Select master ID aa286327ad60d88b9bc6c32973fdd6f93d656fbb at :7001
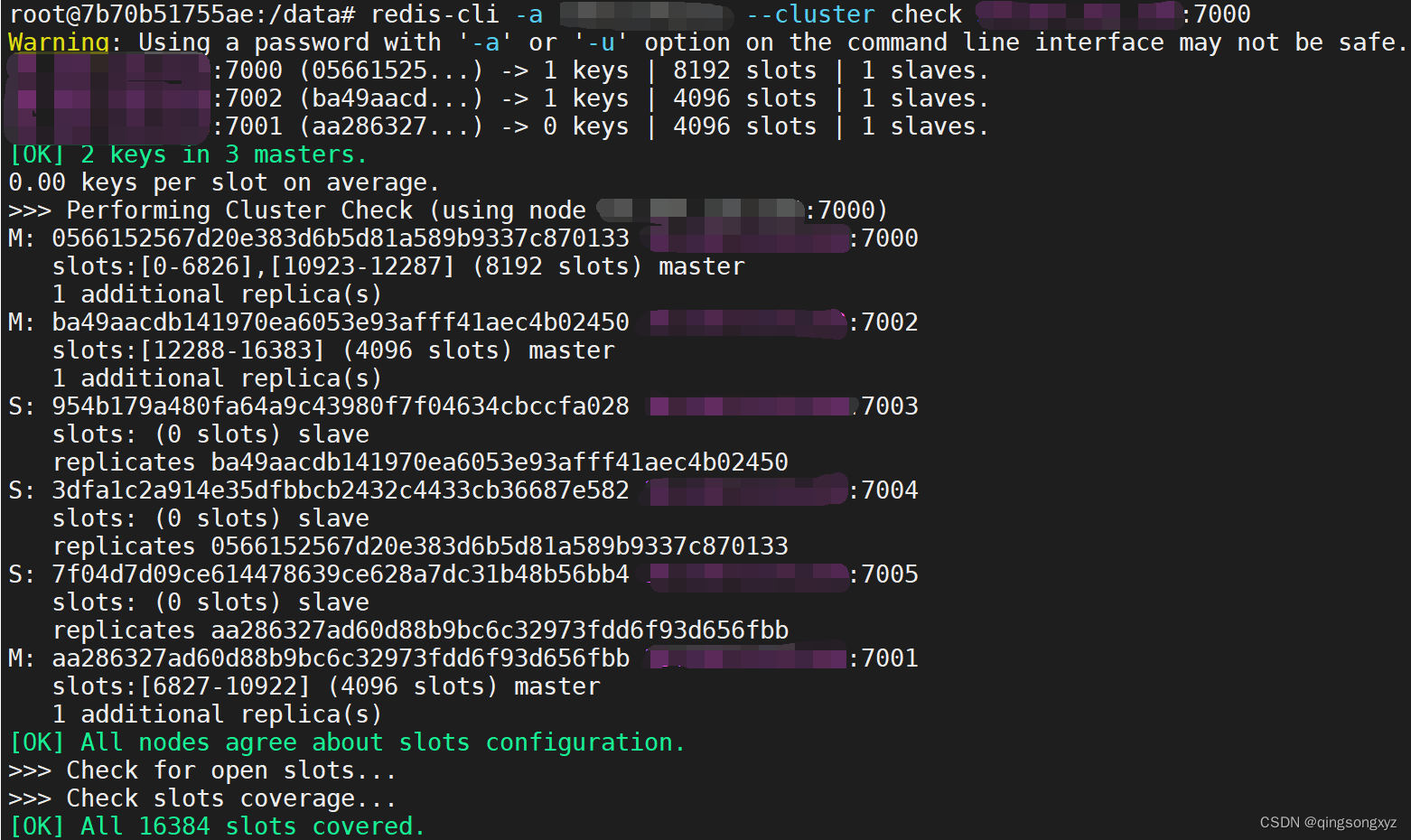This screenshot has width=1411, height=840. click(341, 658)
